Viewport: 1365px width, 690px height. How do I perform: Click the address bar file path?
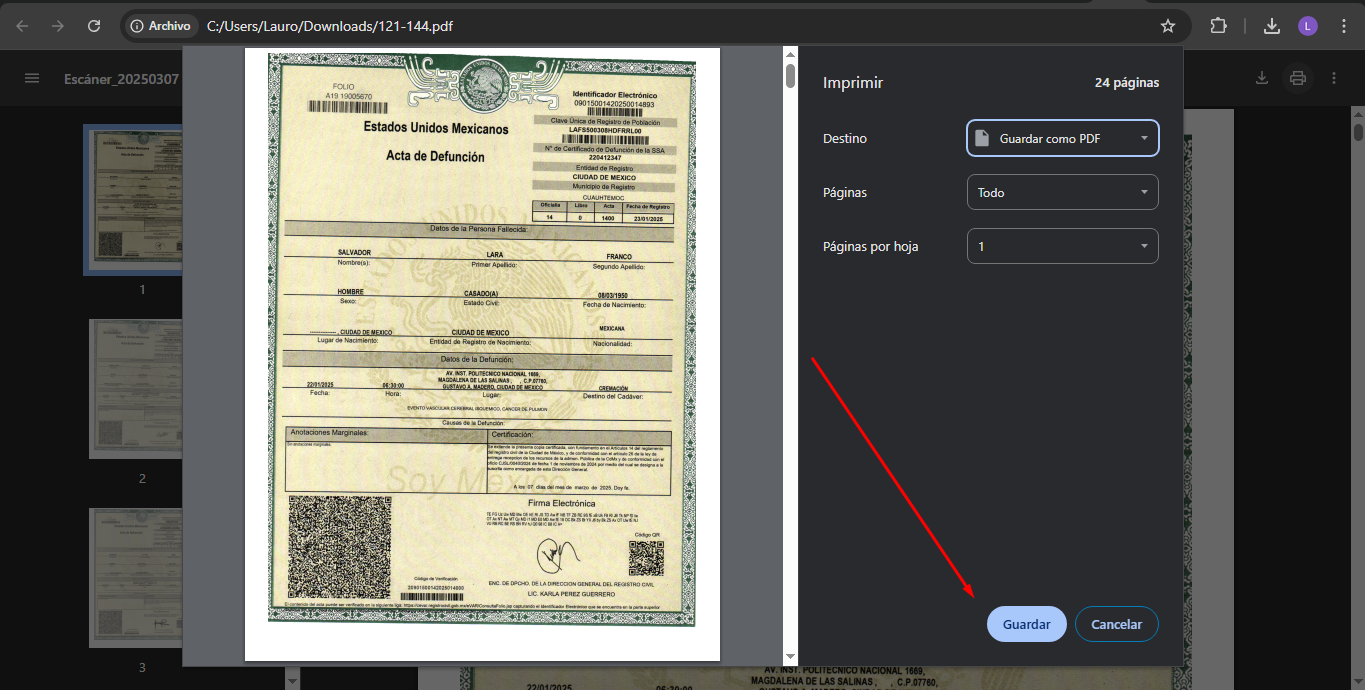330,26
